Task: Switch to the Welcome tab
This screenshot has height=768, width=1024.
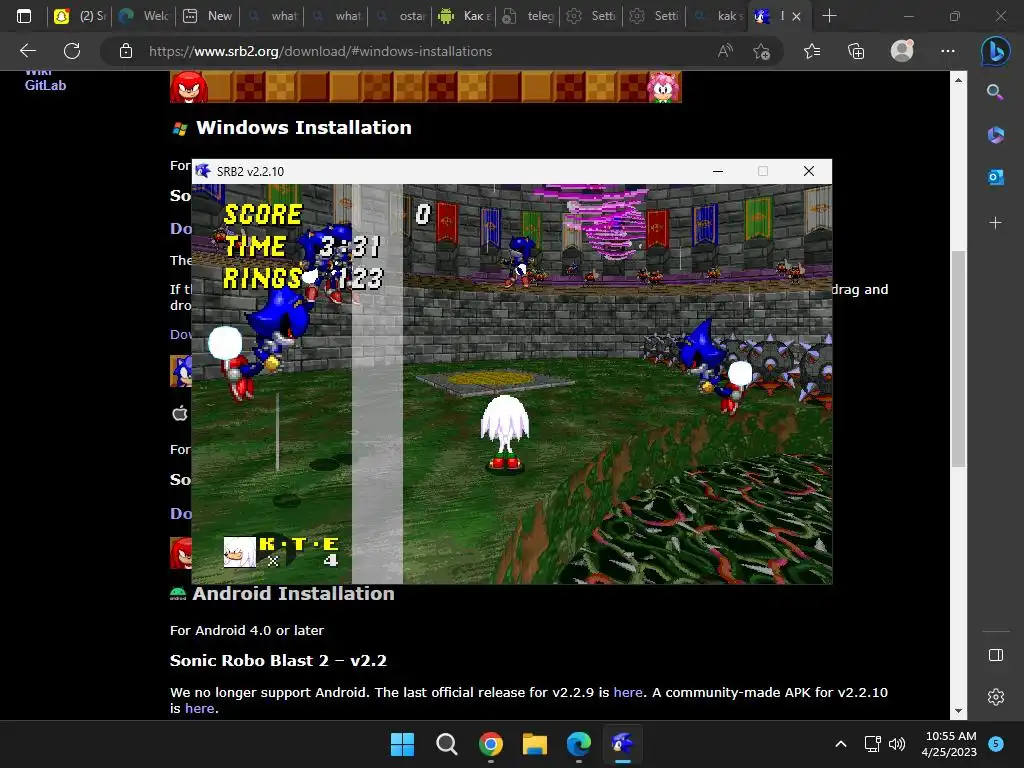Action: click(x=144, y=16)
